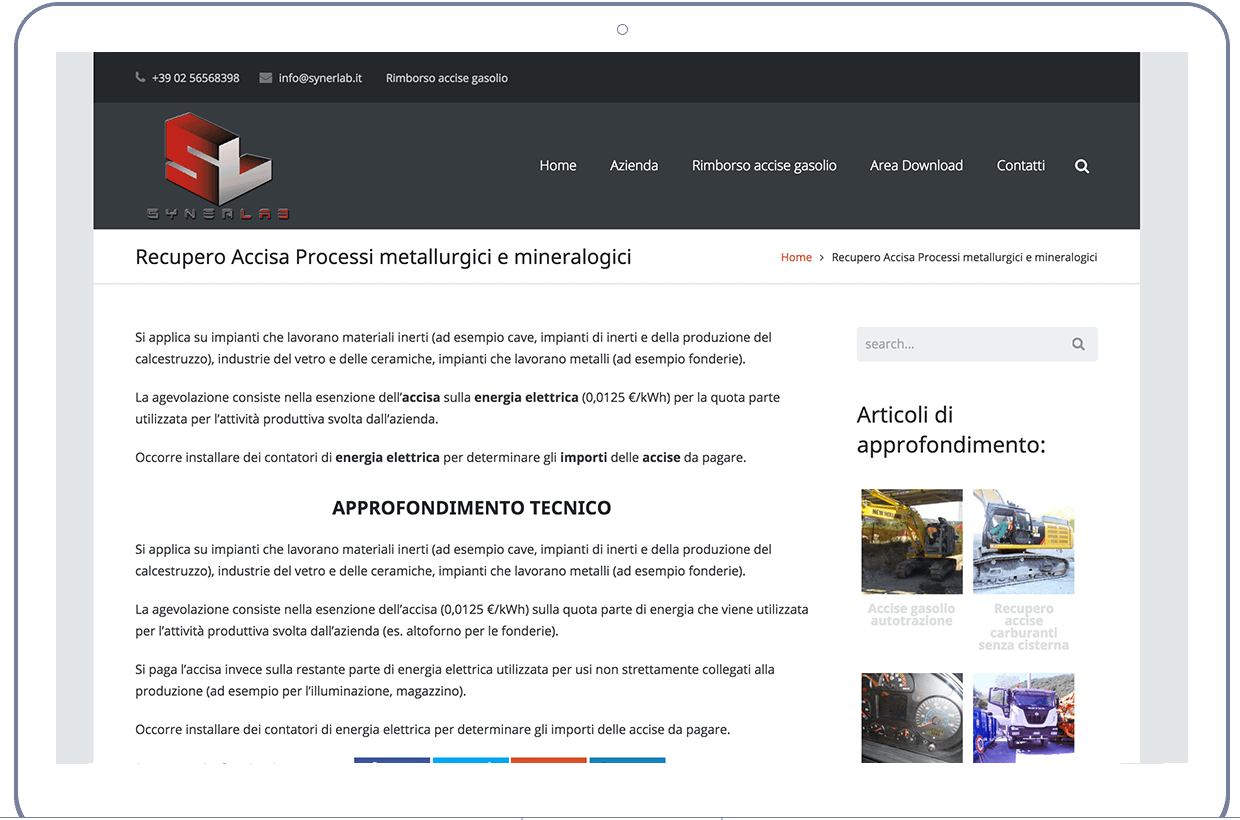Click Rimborso accise gasolio link in top bar
This screenshot has height=820, width=1240.
coord(447,78)
